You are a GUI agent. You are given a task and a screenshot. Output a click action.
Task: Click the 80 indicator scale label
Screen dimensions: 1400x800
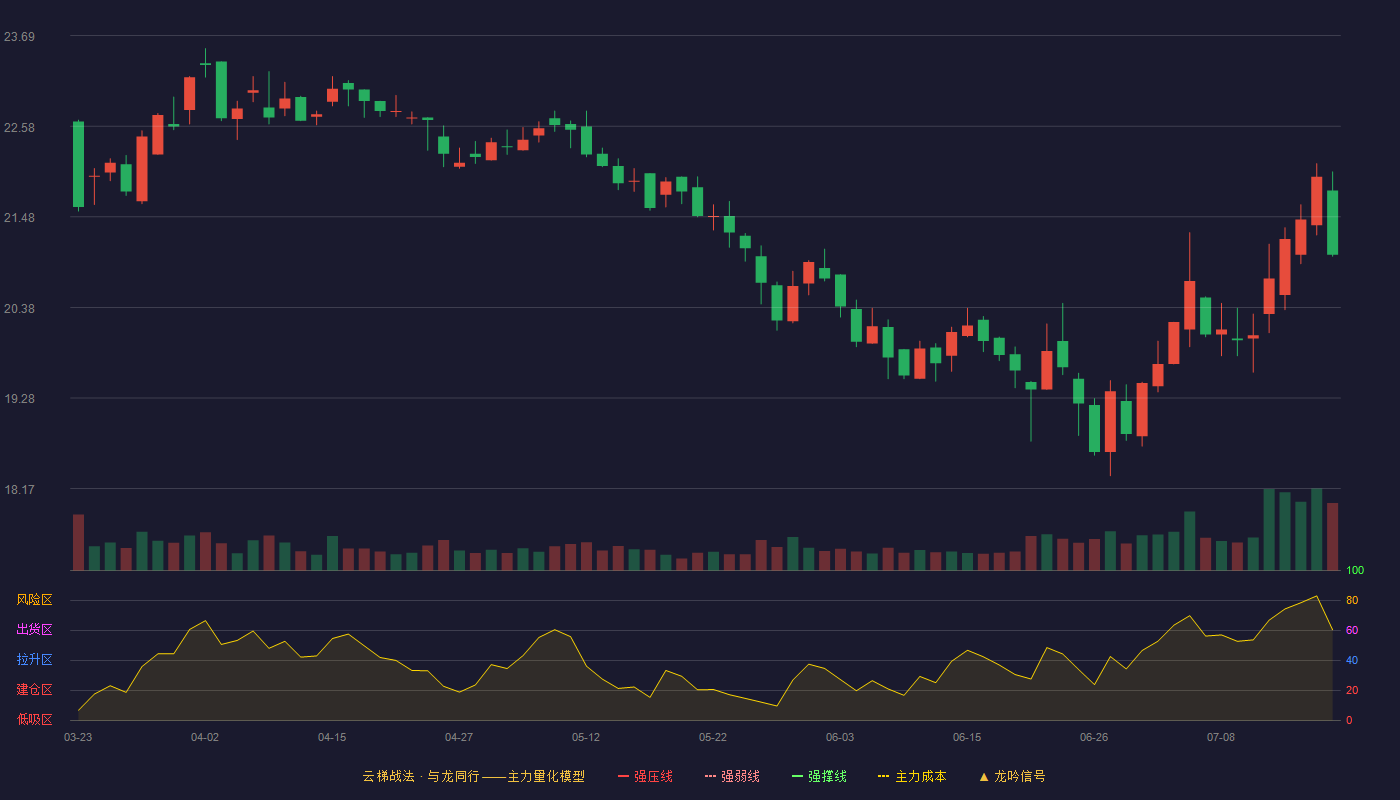[x=1352, y=600]
